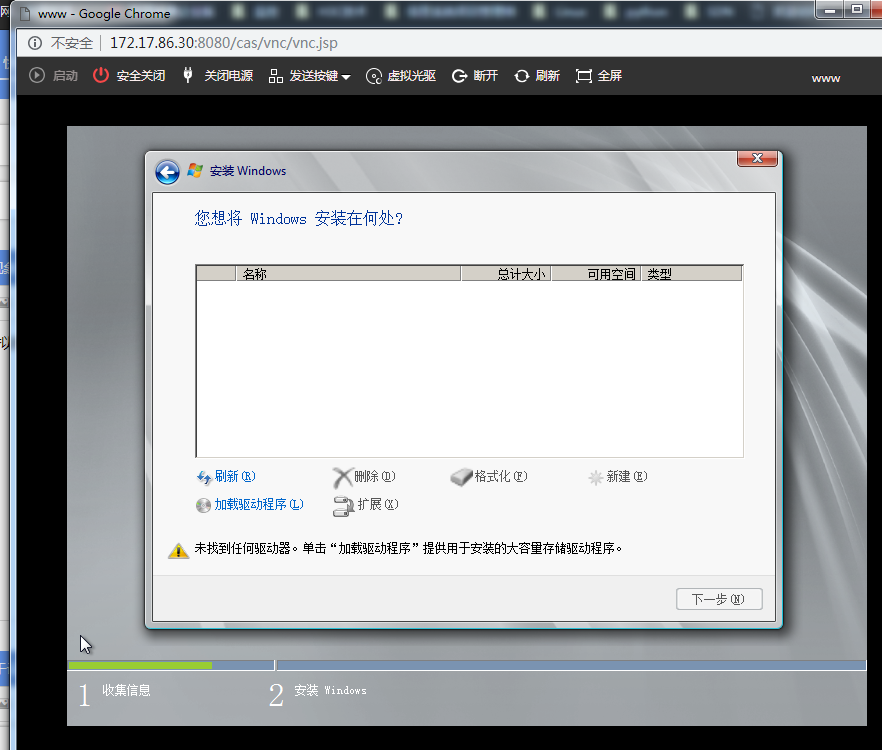Minimize the Chrome window
This screenshot has width=882, height=750.
830,10
